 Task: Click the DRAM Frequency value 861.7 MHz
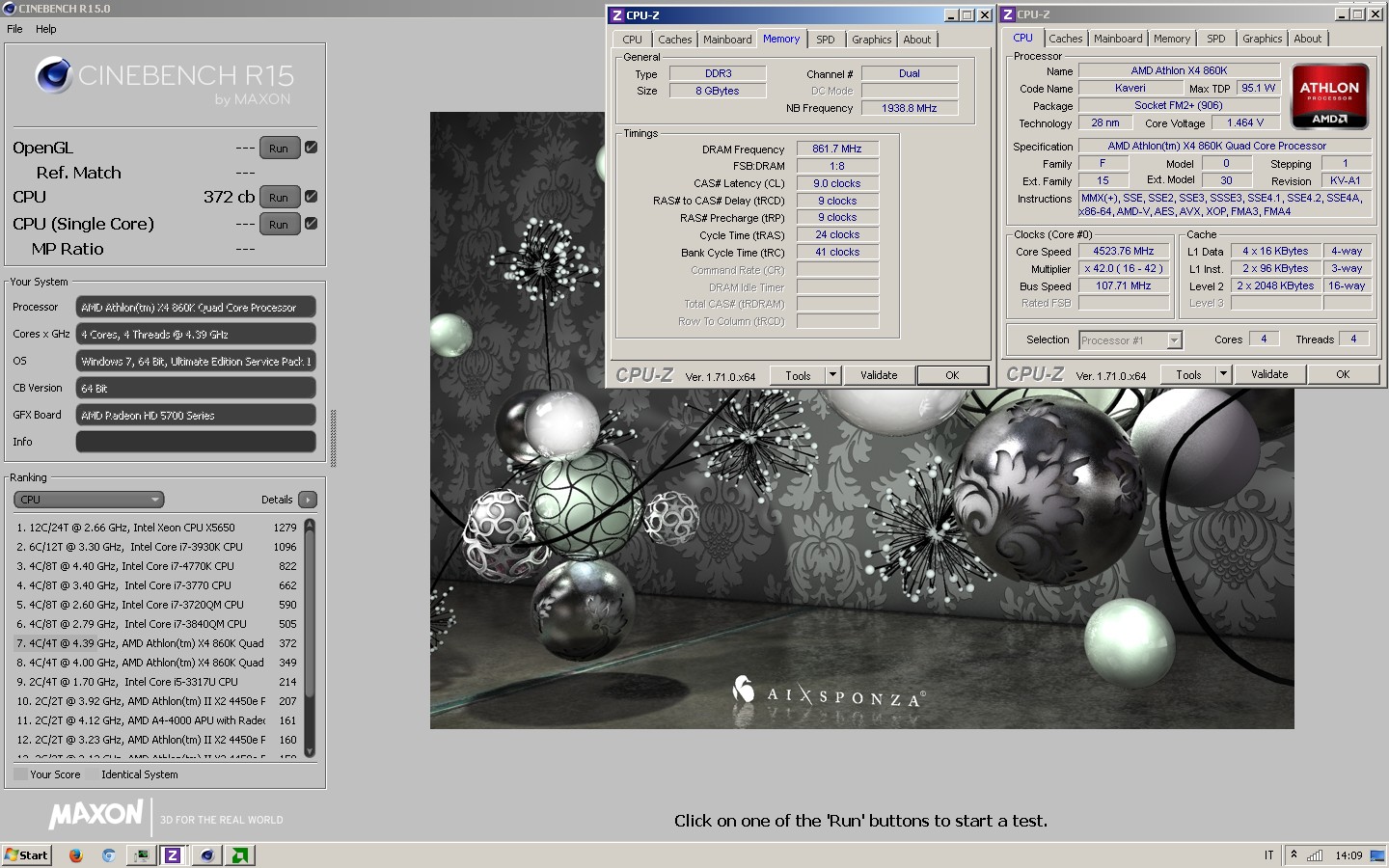pos(837,149)
